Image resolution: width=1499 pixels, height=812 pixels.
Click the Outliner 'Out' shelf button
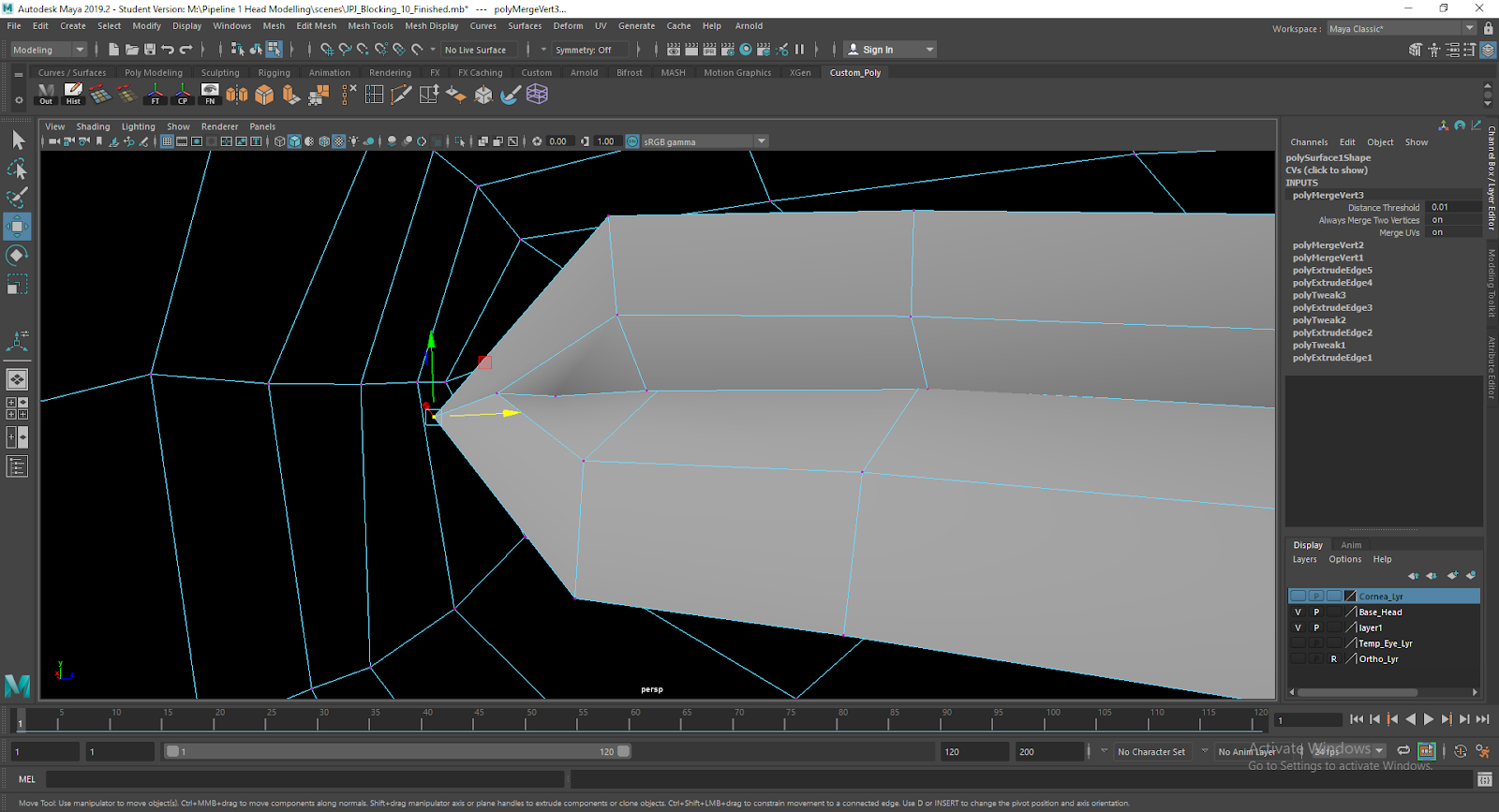click(46, 95)
